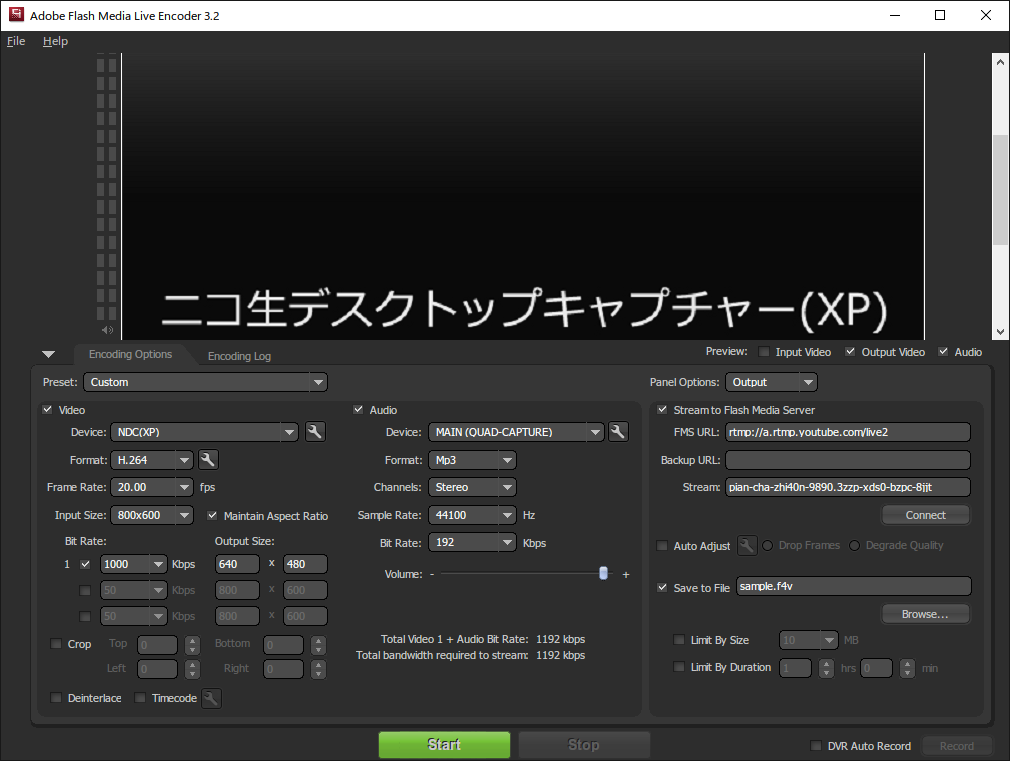Open the File menu
1010x761 pixels.
click(x=16, y=41)
